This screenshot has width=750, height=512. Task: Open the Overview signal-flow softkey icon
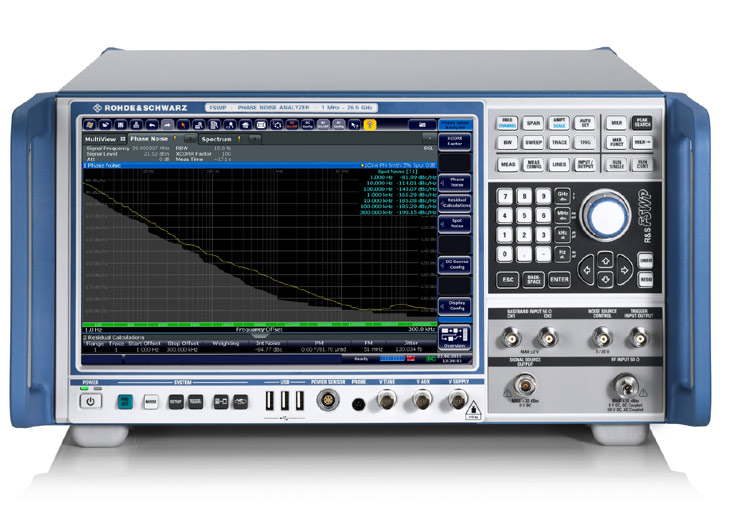tap(455, 337)
